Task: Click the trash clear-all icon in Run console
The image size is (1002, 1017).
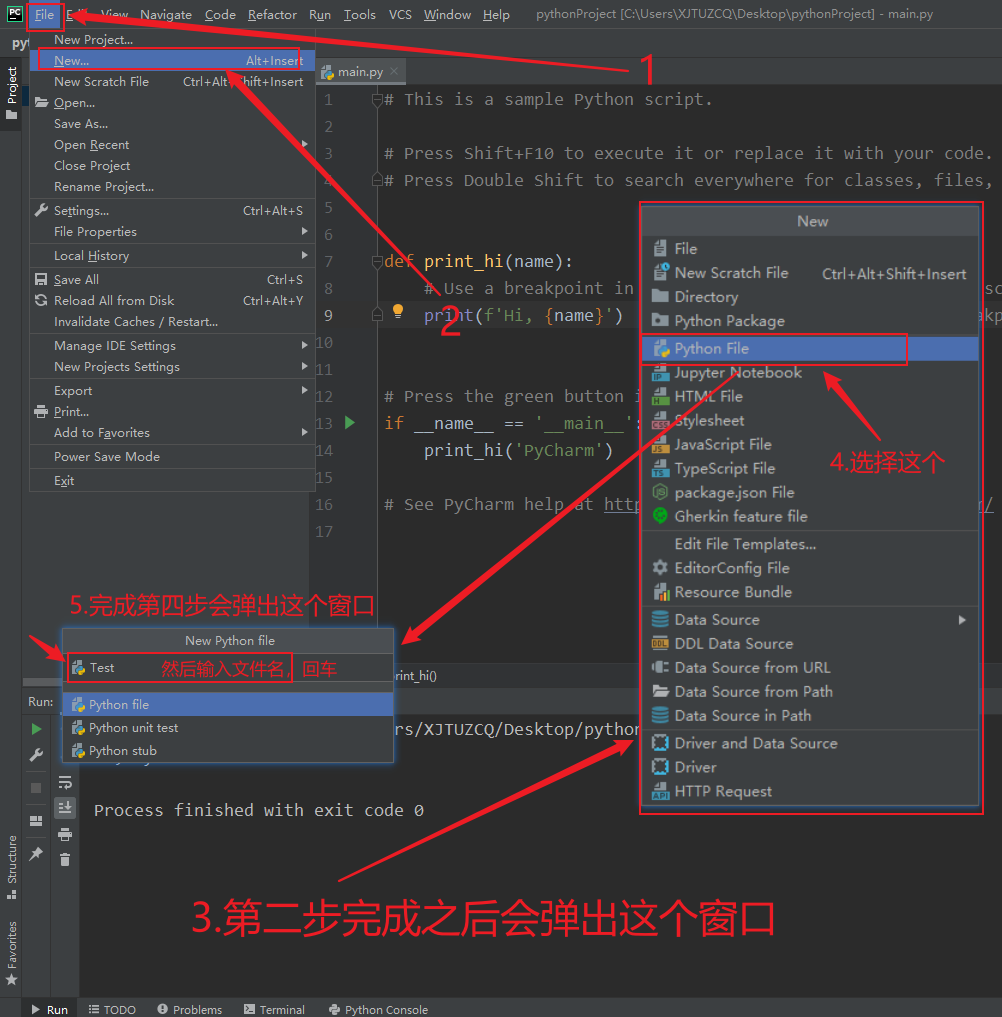Action: point(65,860)
